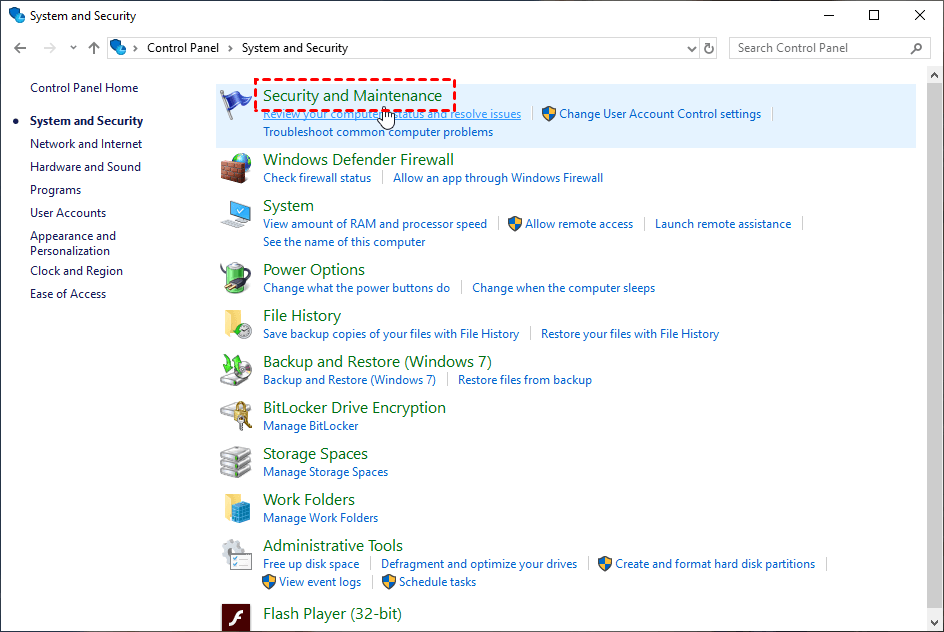Click the Administrative Tools gear icon
Screen dimensions: 944x632
(235, 554)
